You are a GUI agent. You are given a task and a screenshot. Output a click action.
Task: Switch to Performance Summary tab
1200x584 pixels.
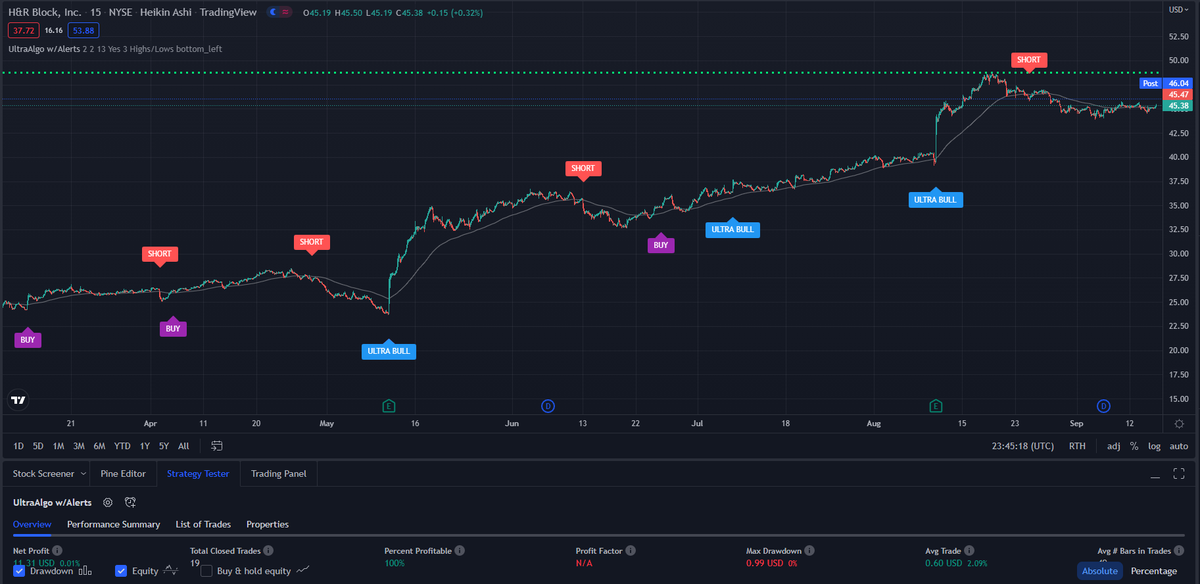tap(113, 524)
